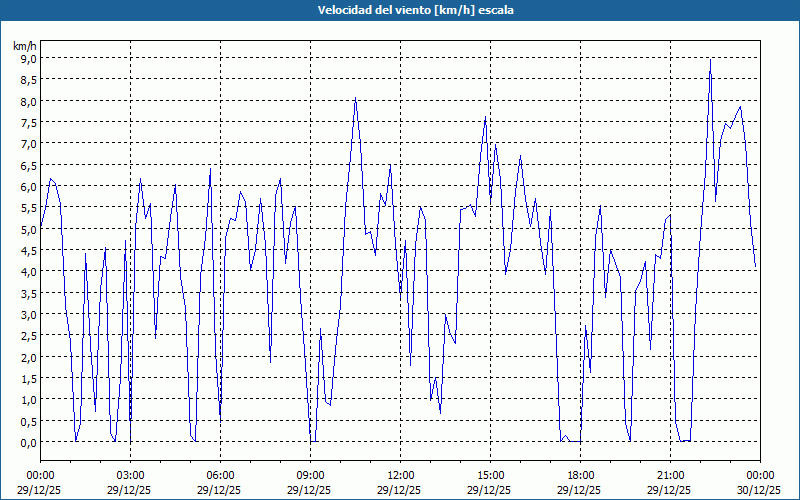Click the 15:00 time label

(x=490, y=475)
